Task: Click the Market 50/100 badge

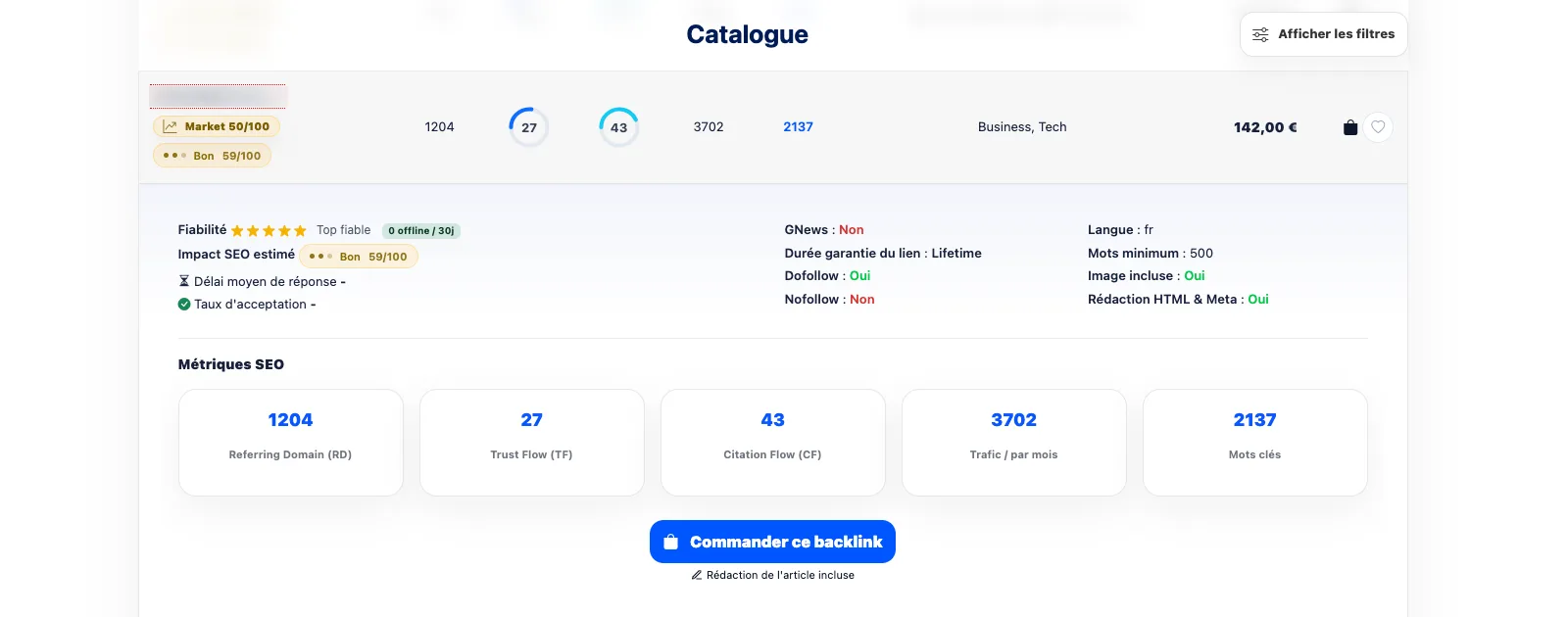Action: pyautogui.click(x=217, y=126)
